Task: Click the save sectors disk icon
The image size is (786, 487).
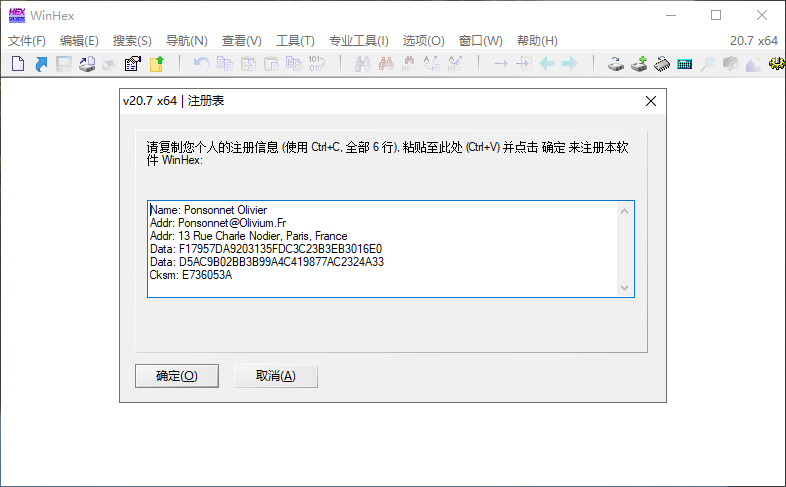Action: [87, 64]
